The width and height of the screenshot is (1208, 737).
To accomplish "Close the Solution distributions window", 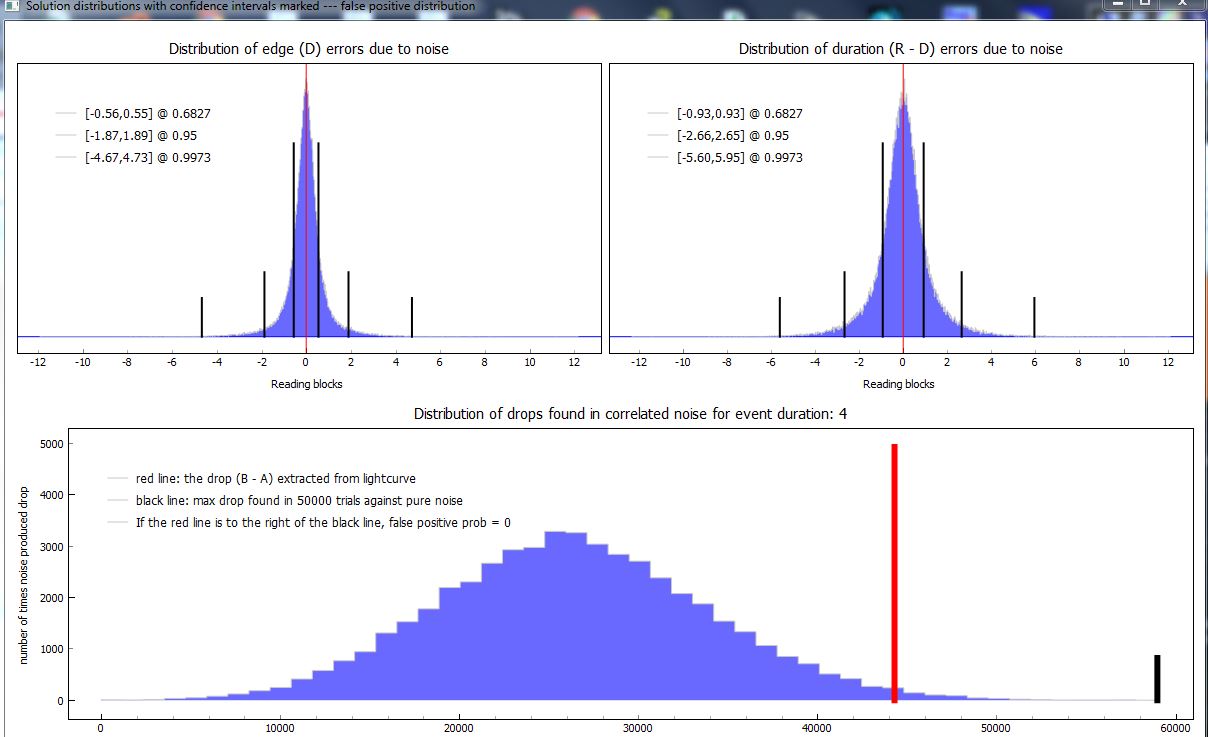I will pyautogui.click(x=1183, y=5).
